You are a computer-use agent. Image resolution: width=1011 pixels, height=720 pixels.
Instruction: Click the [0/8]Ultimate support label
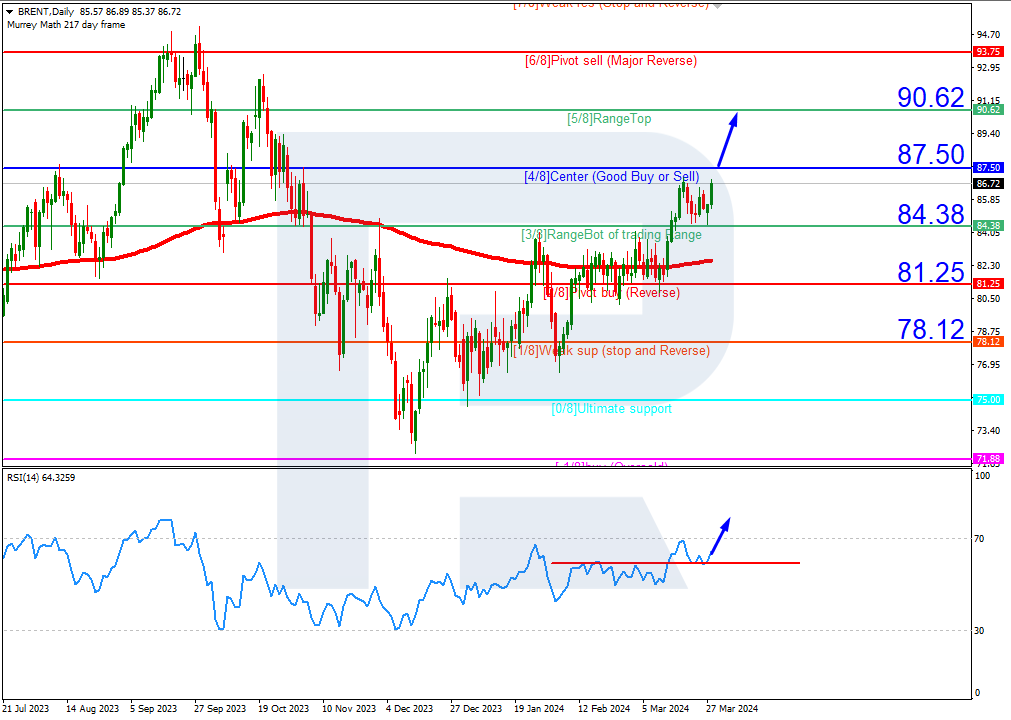click(x=611, y=409)
